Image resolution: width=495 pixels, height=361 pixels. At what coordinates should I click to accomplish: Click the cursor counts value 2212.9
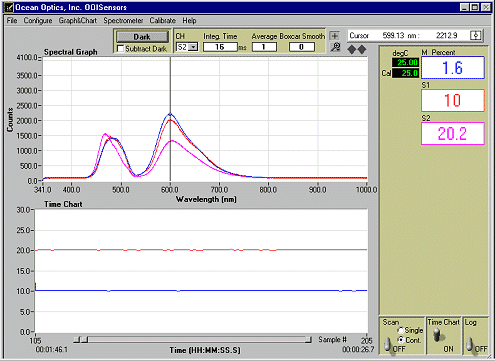(x=447, y=35)
